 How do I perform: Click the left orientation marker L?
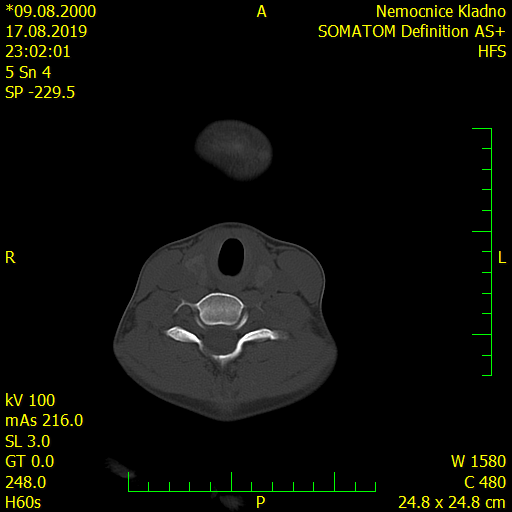click(x=502, y=257)
